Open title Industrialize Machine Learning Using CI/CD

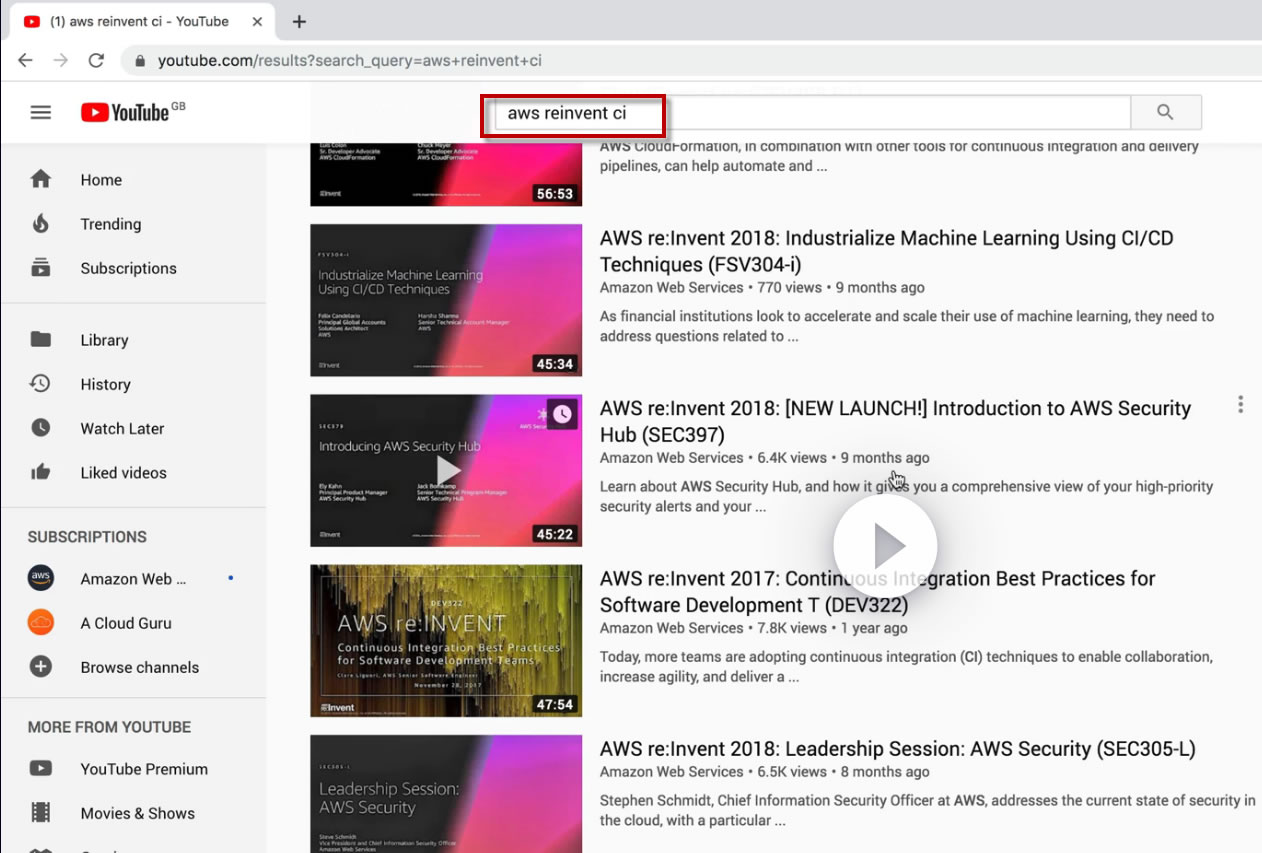(886, 251)
